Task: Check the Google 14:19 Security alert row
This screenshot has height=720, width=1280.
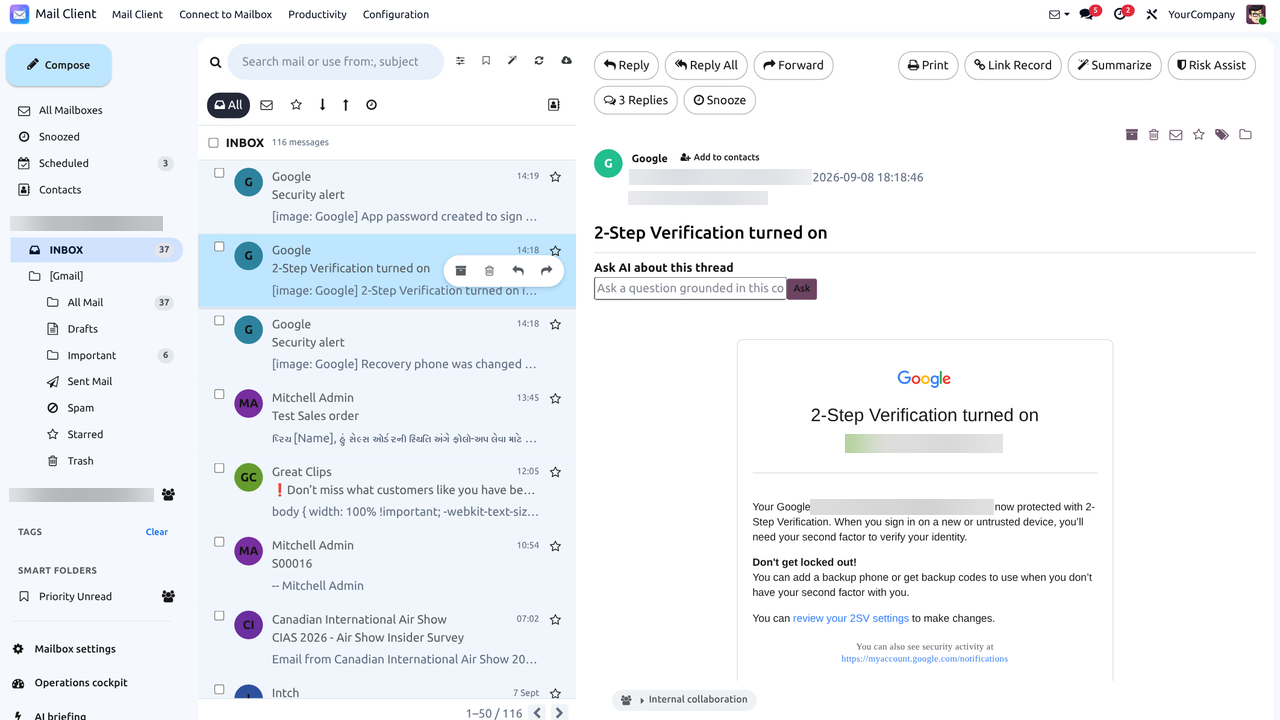Action: 219,173
